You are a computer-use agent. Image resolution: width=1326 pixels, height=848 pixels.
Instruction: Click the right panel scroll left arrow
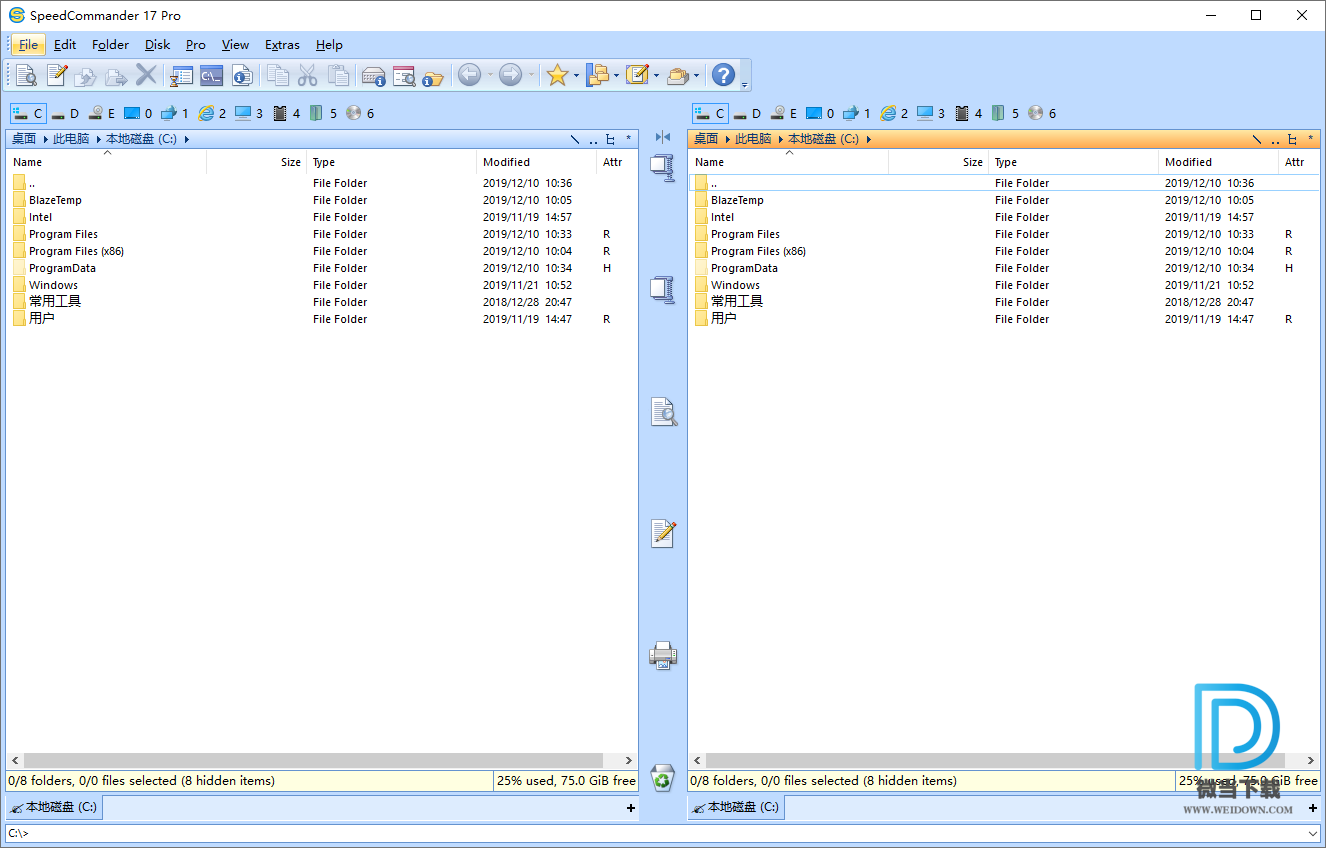pos(697,761)
